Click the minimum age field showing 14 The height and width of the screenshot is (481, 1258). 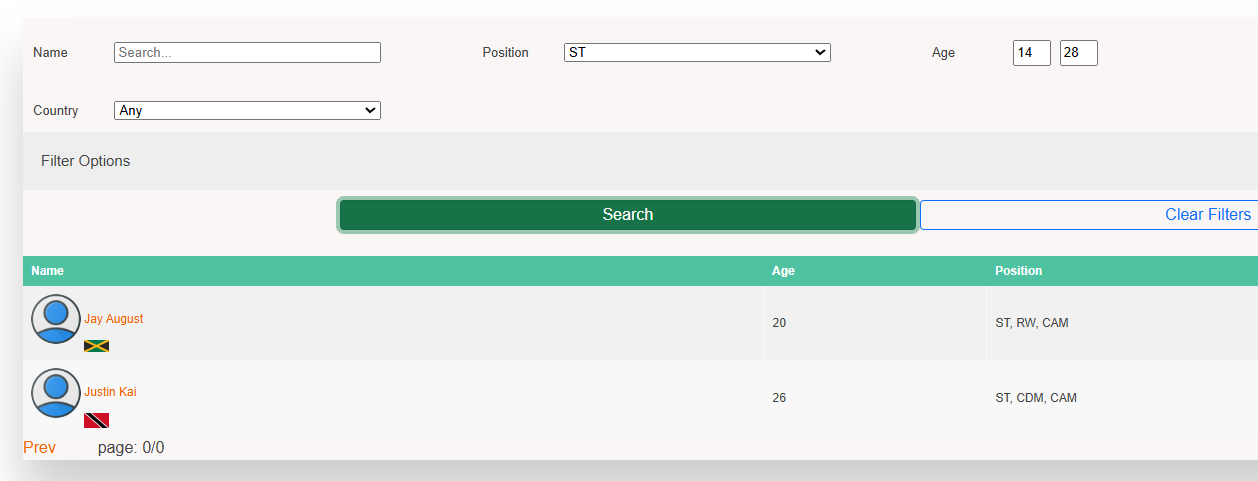1031,53
